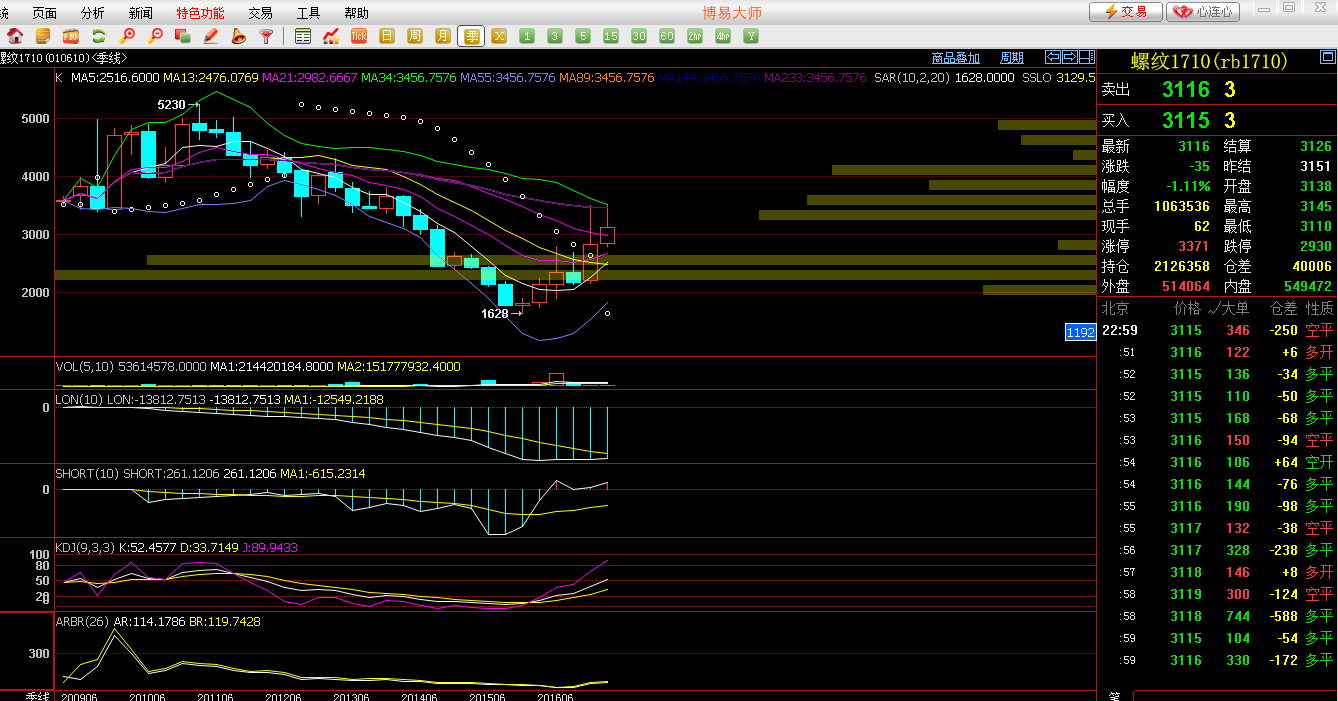Click the SAR(10,2,20) indicator text
The width and height of the screenshot is (1338, 701).
(911, 77)
